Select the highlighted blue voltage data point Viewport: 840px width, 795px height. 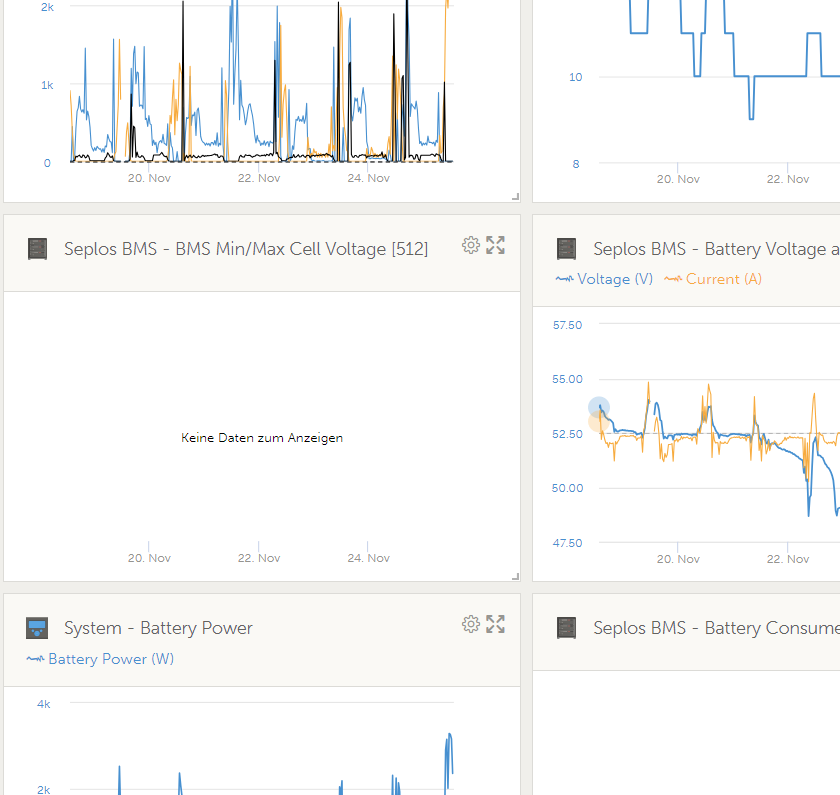tap(598, 407)
